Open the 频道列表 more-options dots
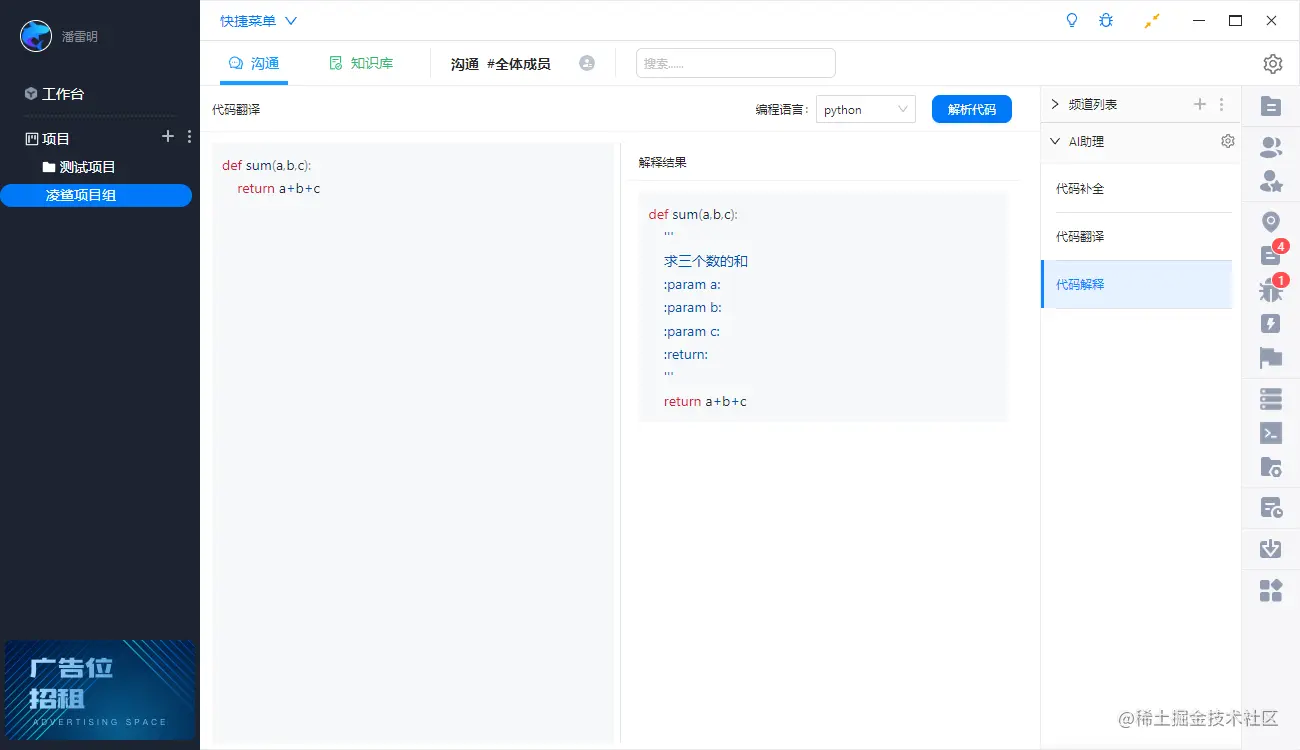 coord(1221,104)
